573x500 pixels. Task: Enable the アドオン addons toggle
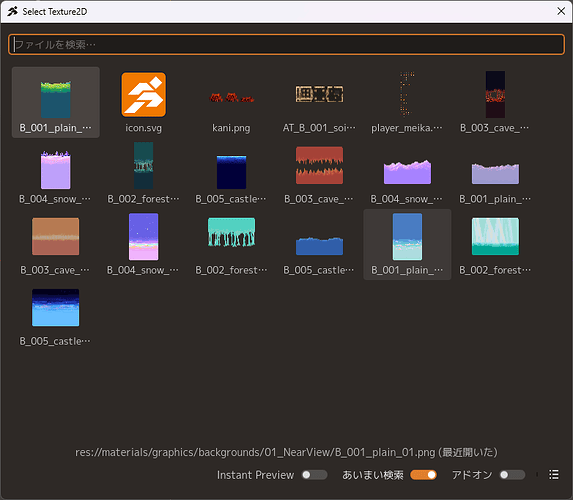[x=512, y=475]
